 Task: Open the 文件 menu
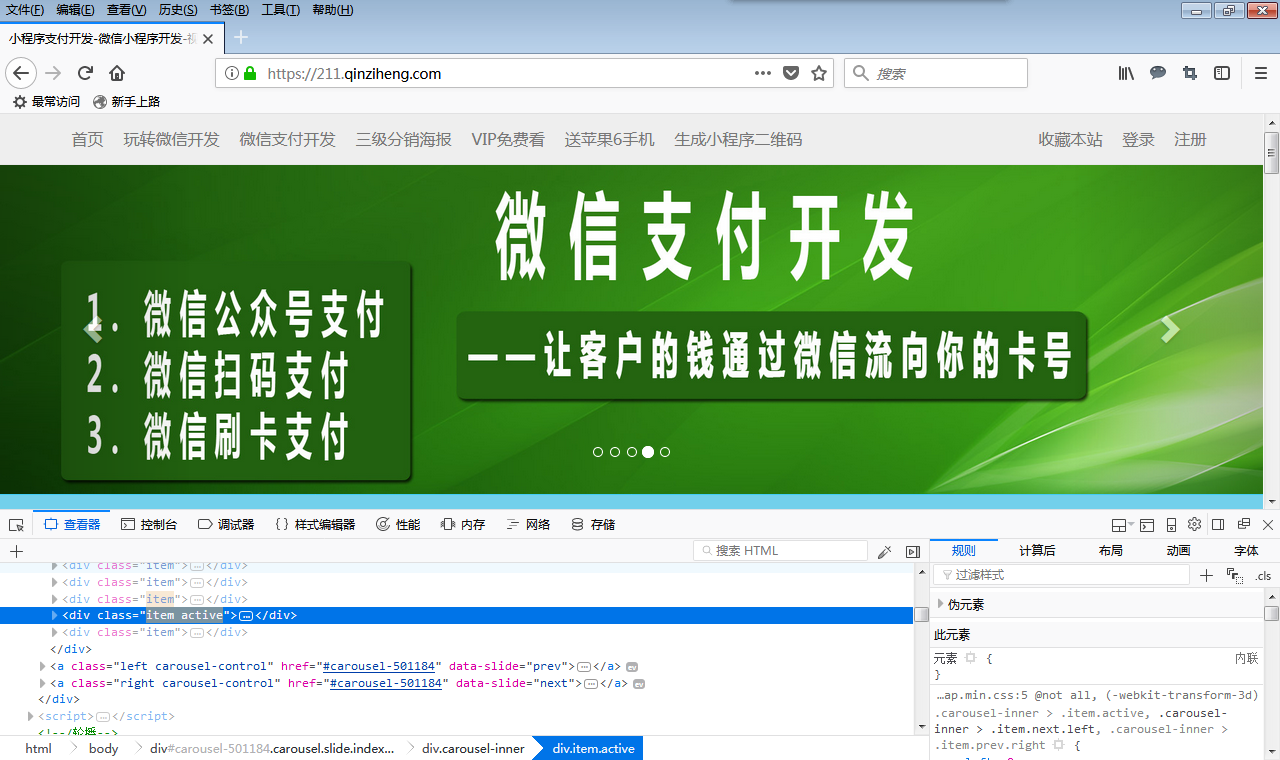[x=25, y=10]
